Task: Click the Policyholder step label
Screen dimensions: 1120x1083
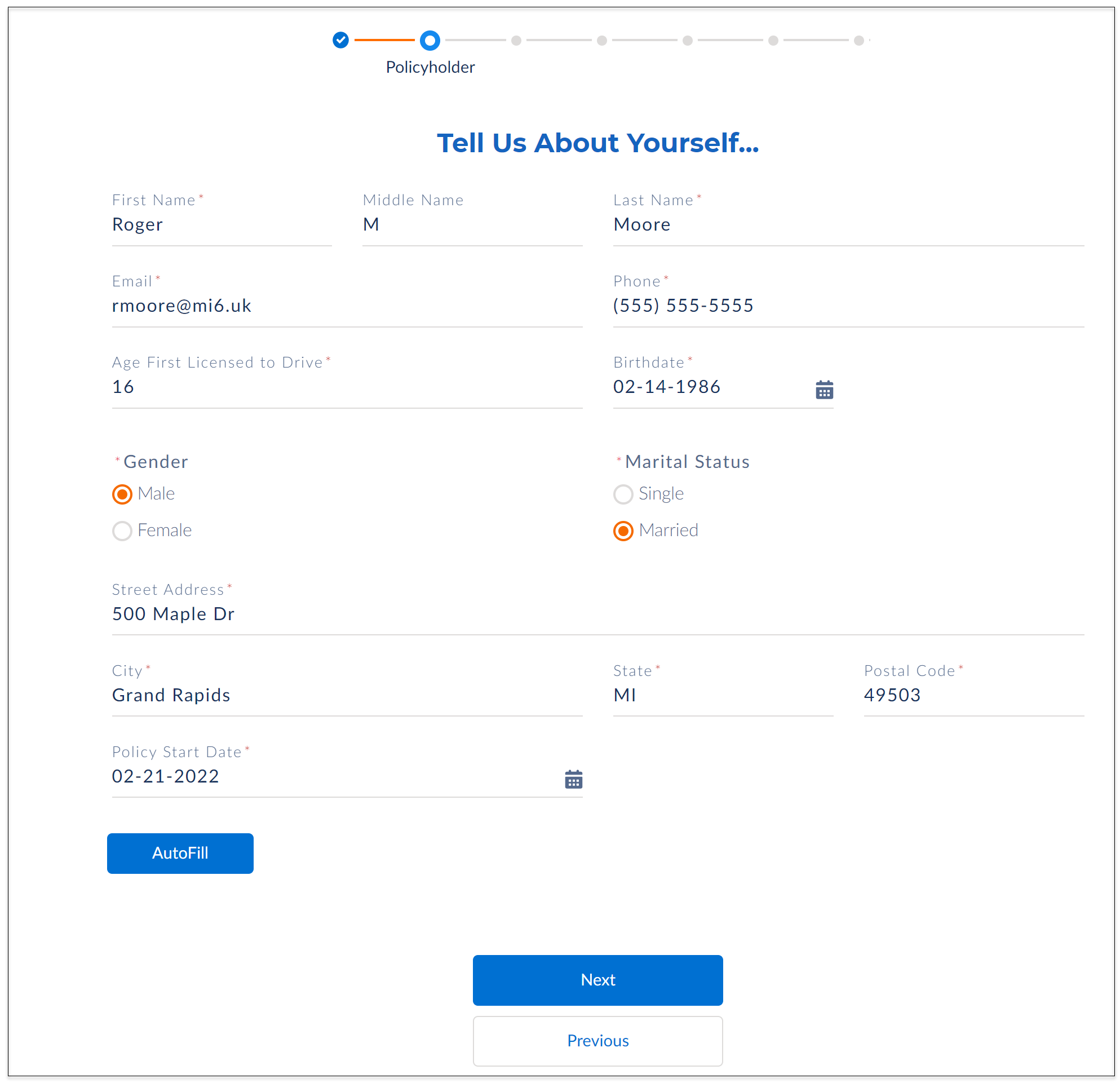Action: (x=430, y=68)
